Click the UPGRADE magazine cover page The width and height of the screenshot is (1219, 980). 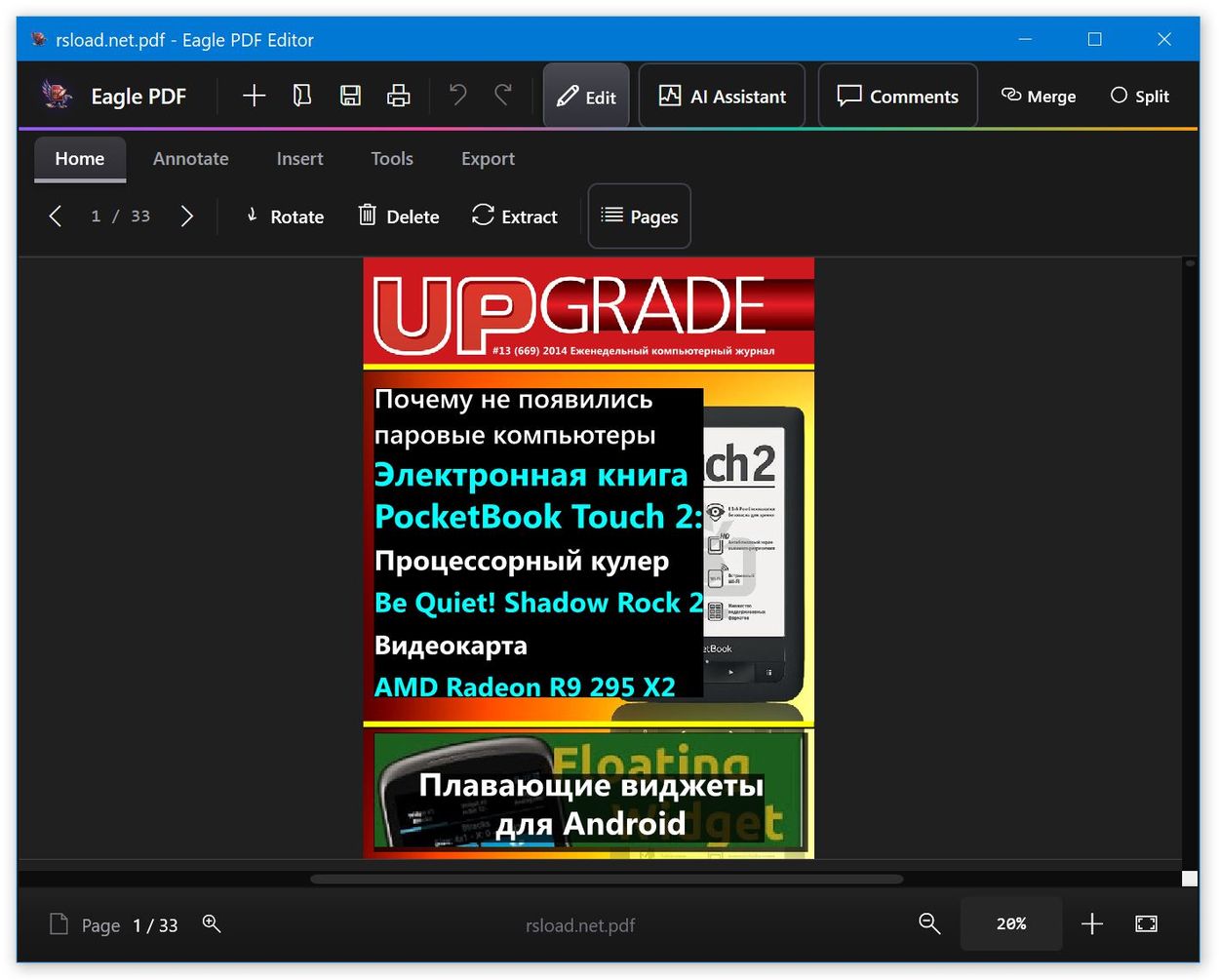[x=589, y=558]
